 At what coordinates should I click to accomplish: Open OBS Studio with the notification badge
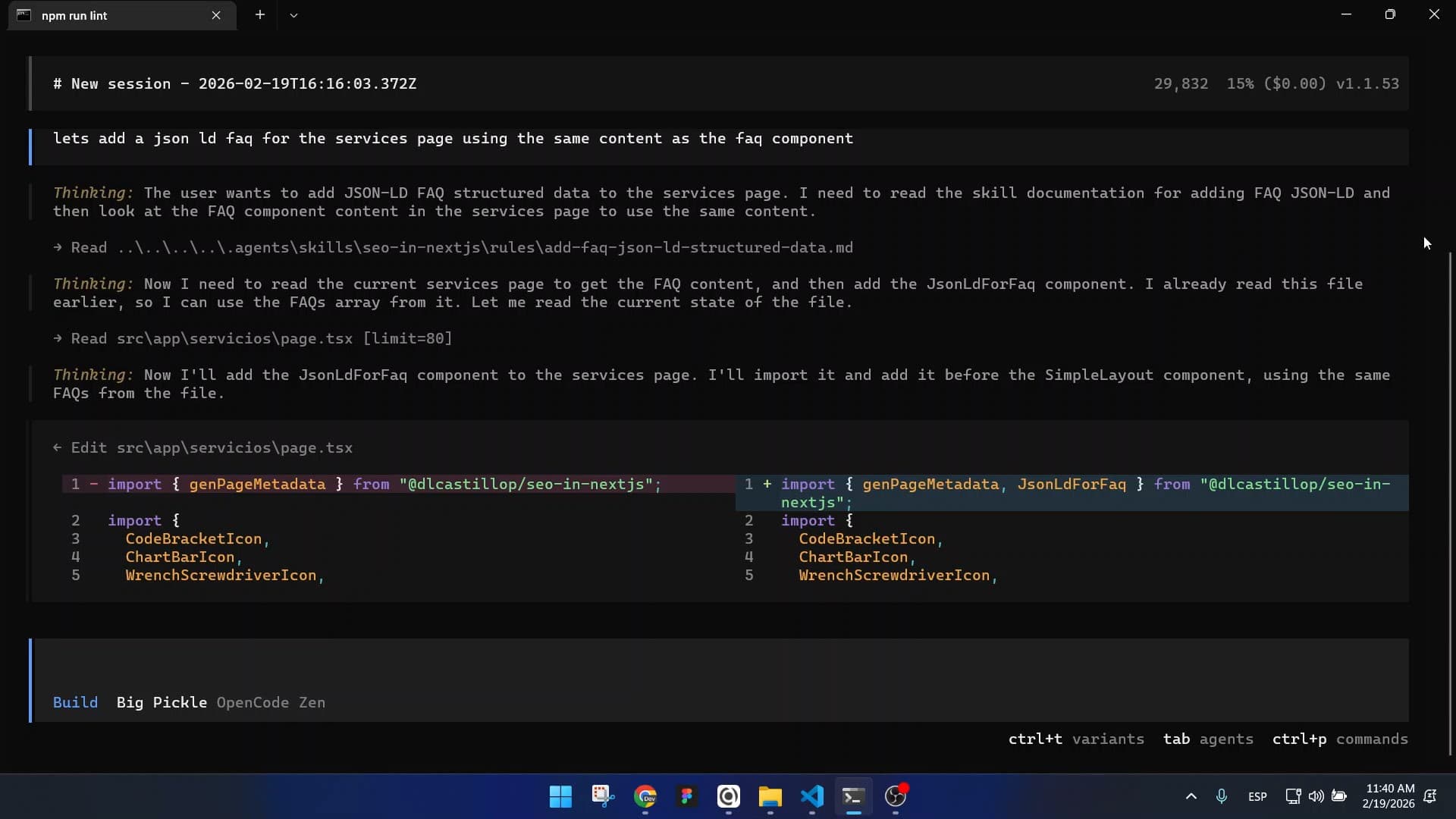click(896, 797)
